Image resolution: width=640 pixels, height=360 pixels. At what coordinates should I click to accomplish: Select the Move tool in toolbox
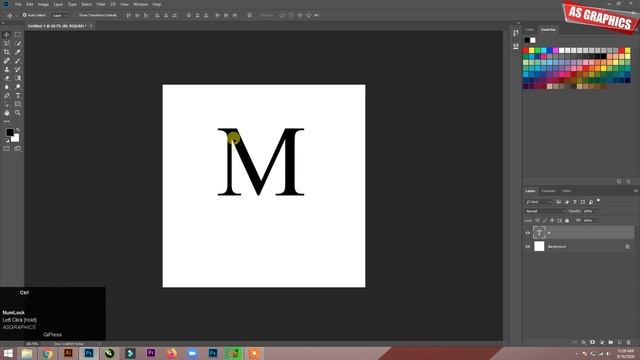(7, 35)
